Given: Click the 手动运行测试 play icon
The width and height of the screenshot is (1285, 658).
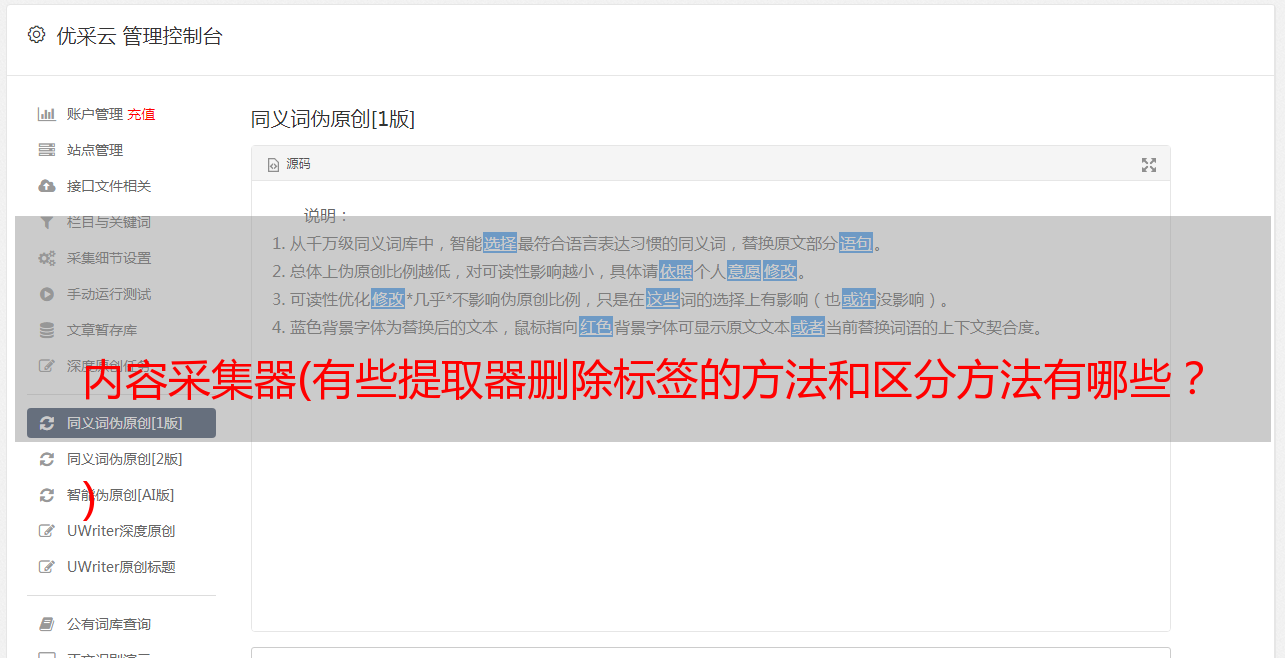Looking at the screenshot, I should (x=46, y=294).
